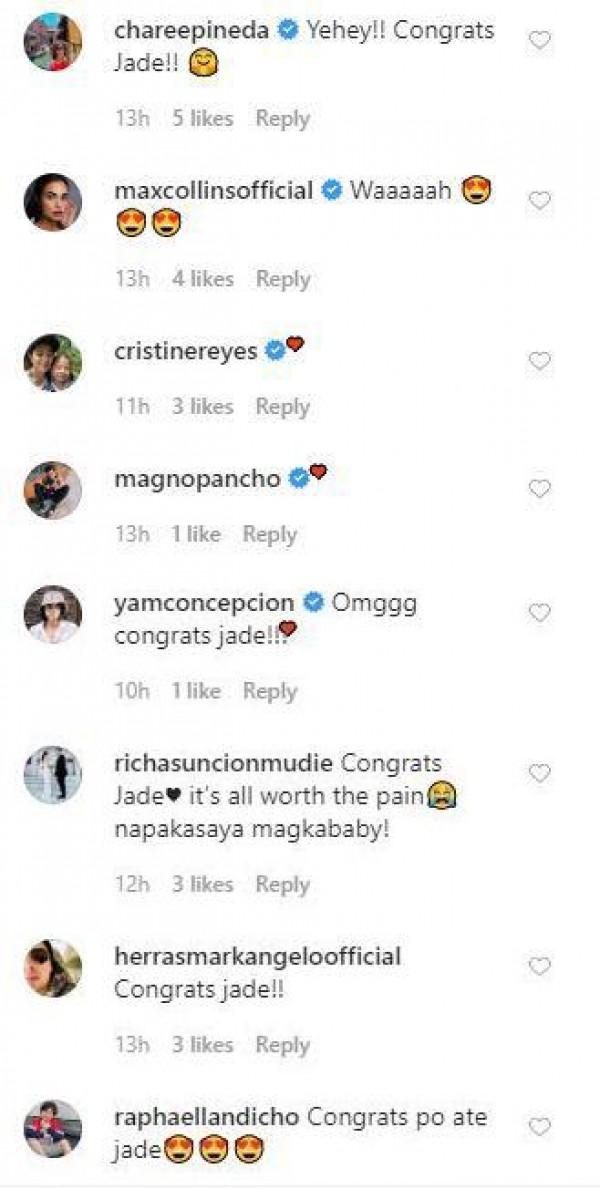The width and height of the screenshot is (600, 1189).
Task: Reply to chareepineda's comment
Action: (282, 118)
